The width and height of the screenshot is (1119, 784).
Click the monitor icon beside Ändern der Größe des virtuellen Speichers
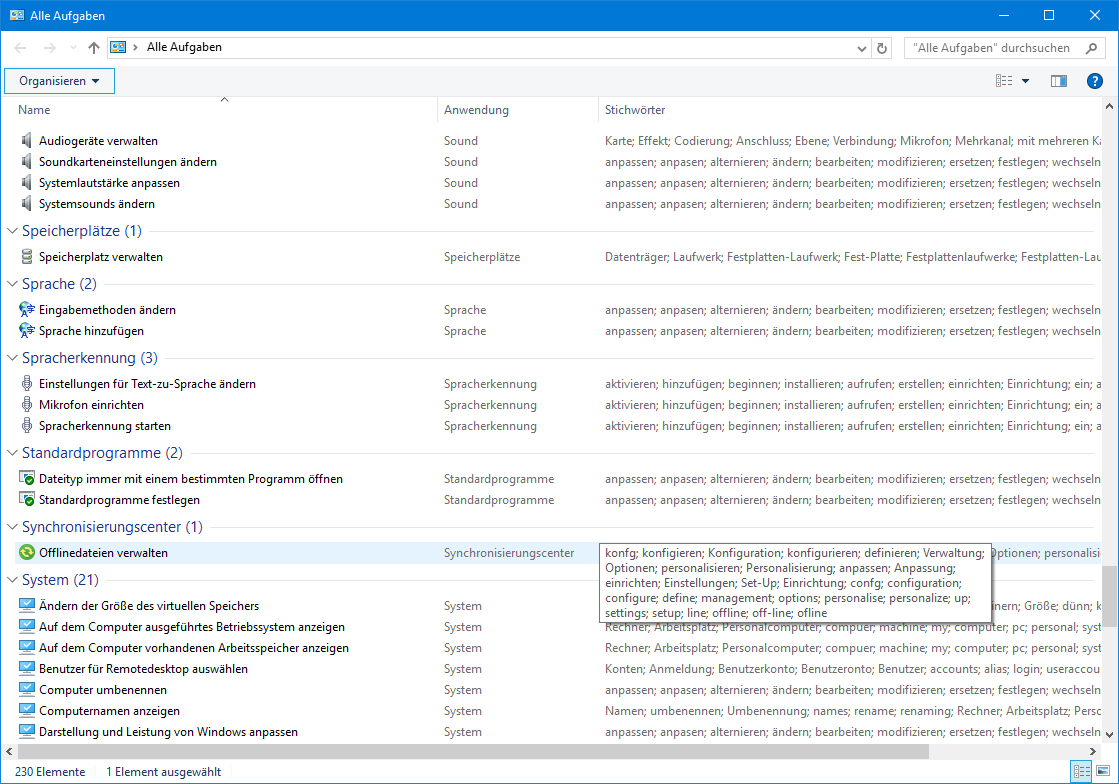(26, 605)
